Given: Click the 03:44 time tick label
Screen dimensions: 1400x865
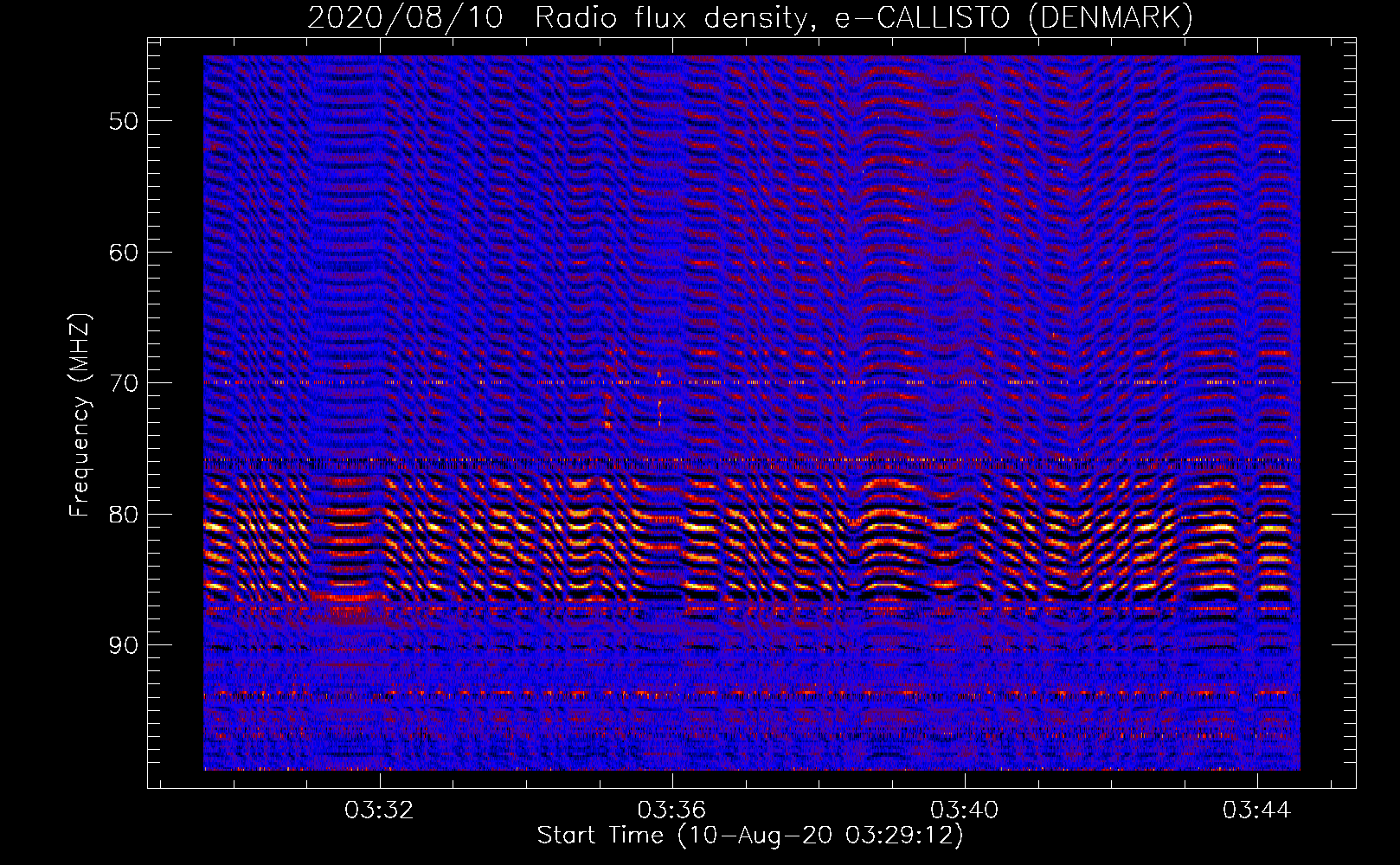Looking at the screenshot, I should (1256, 811).
